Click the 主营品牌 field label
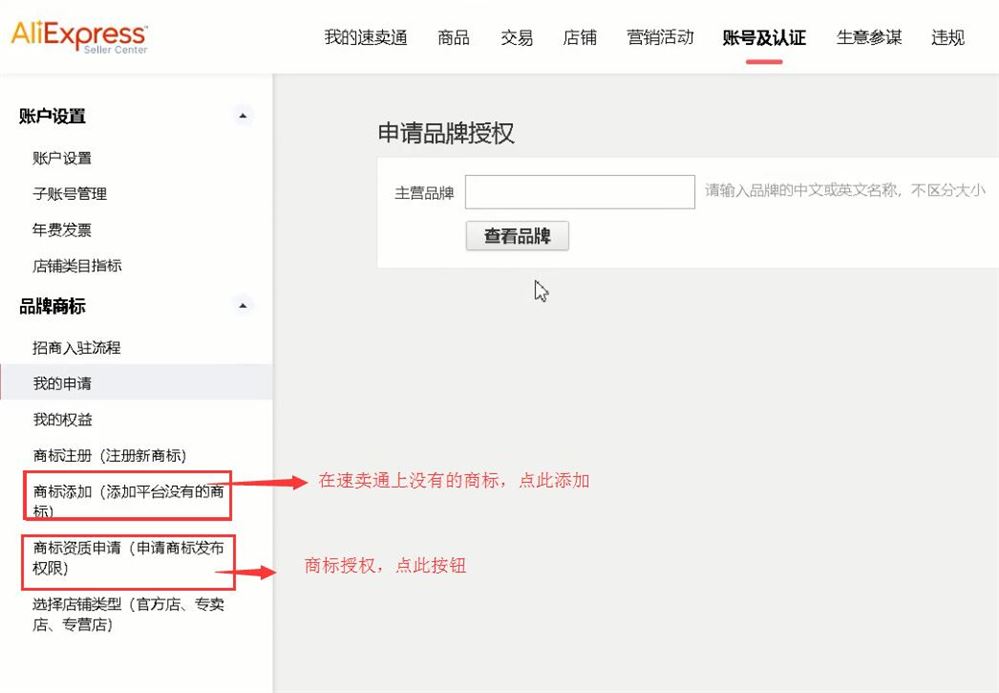Viewport: 999px width, 693px height. point(424,192)
